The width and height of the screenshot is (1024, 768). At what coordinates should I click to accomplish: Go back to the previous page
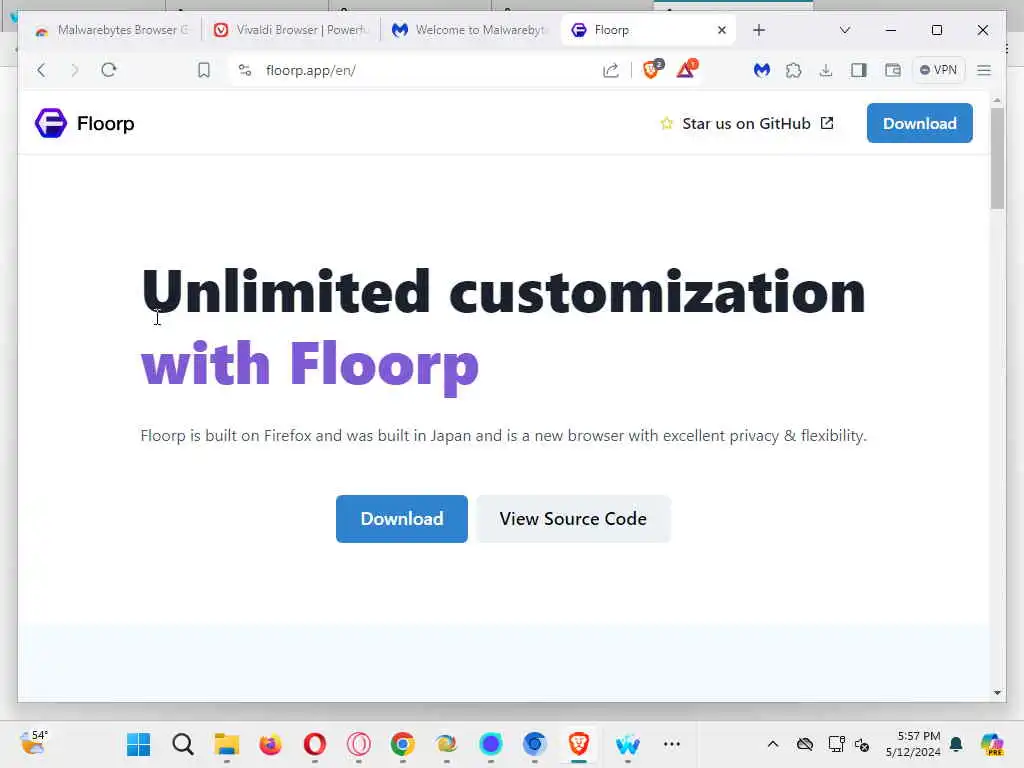[41, 70]
